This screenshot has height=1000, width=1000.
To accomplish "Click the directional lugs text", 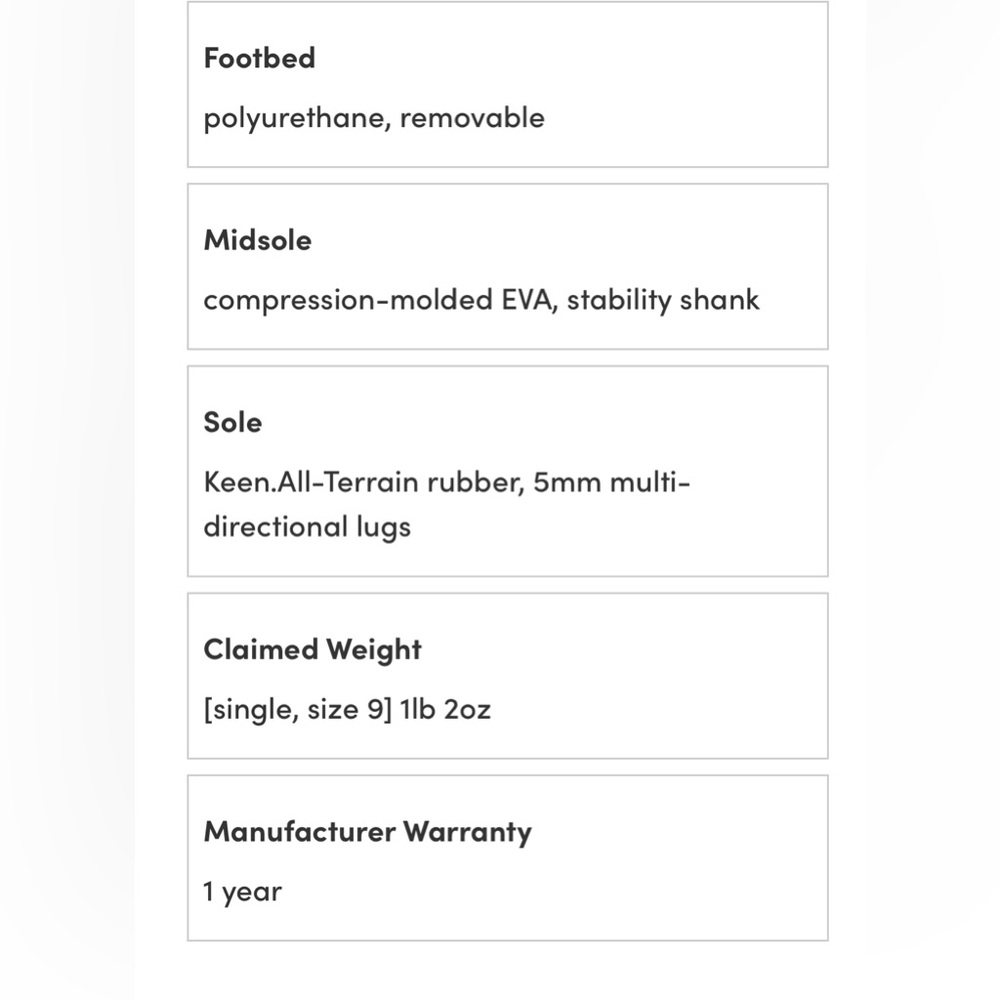I will coord(307,528).
